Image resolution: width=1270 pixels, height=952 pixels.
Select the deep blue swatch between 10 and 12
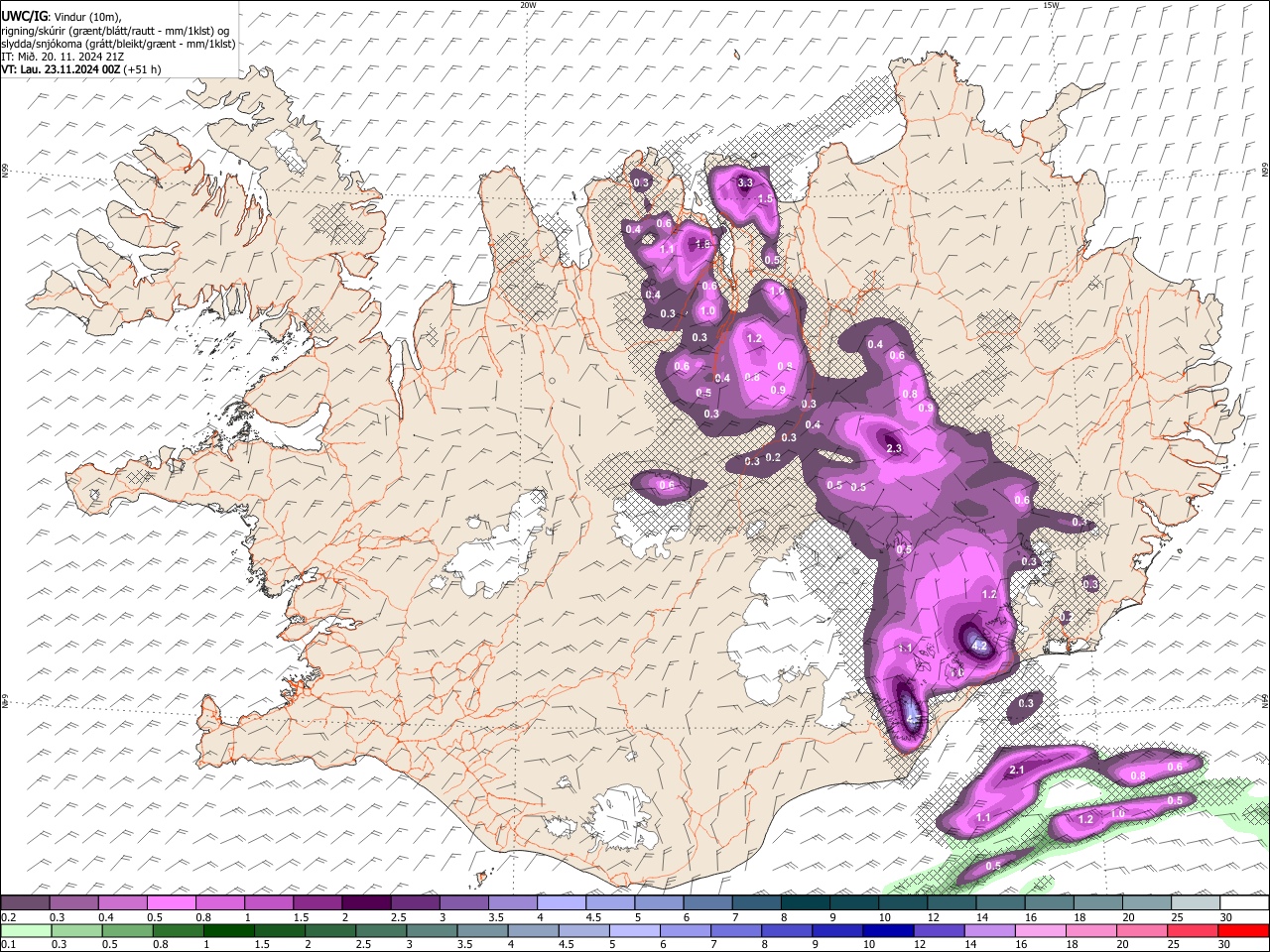pyautogui.click(x=887, y=930)
